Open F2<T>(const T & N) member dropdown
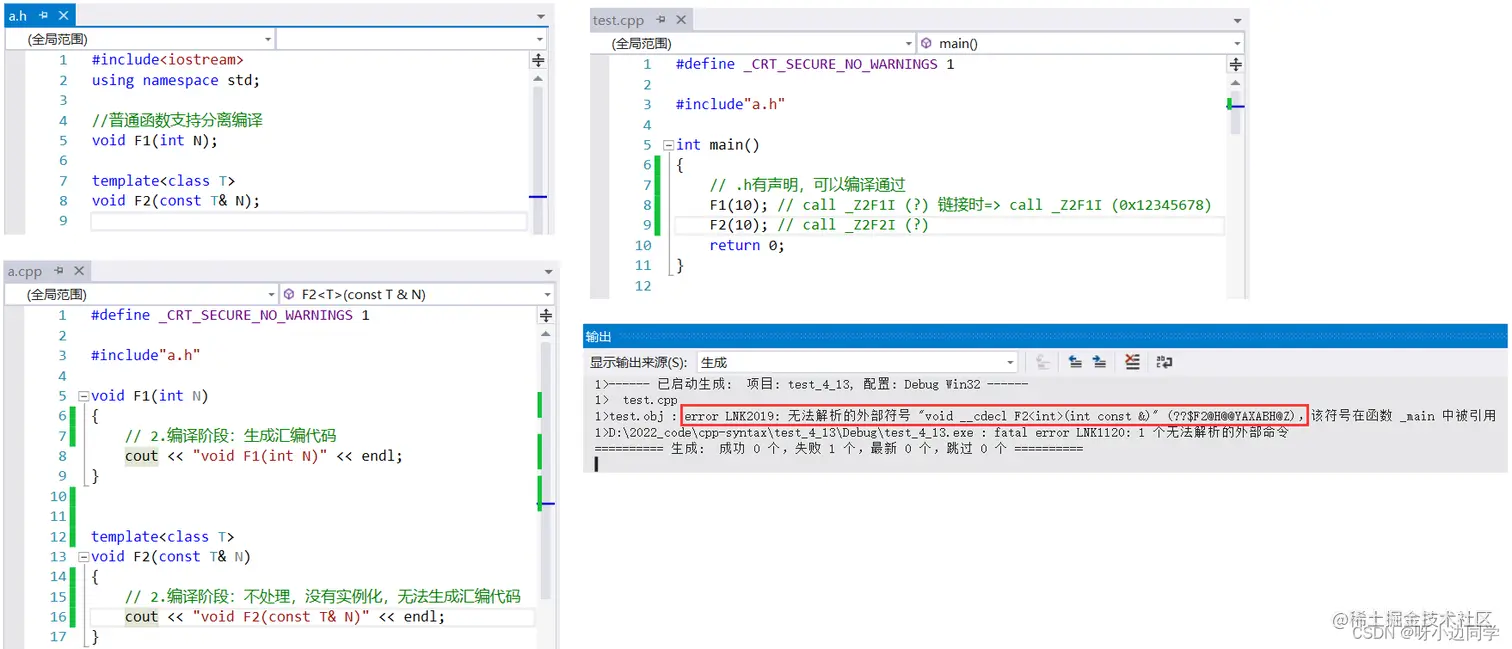Image resolution: width=1512 pixels, height=649 pixels. tap(416, 294)
